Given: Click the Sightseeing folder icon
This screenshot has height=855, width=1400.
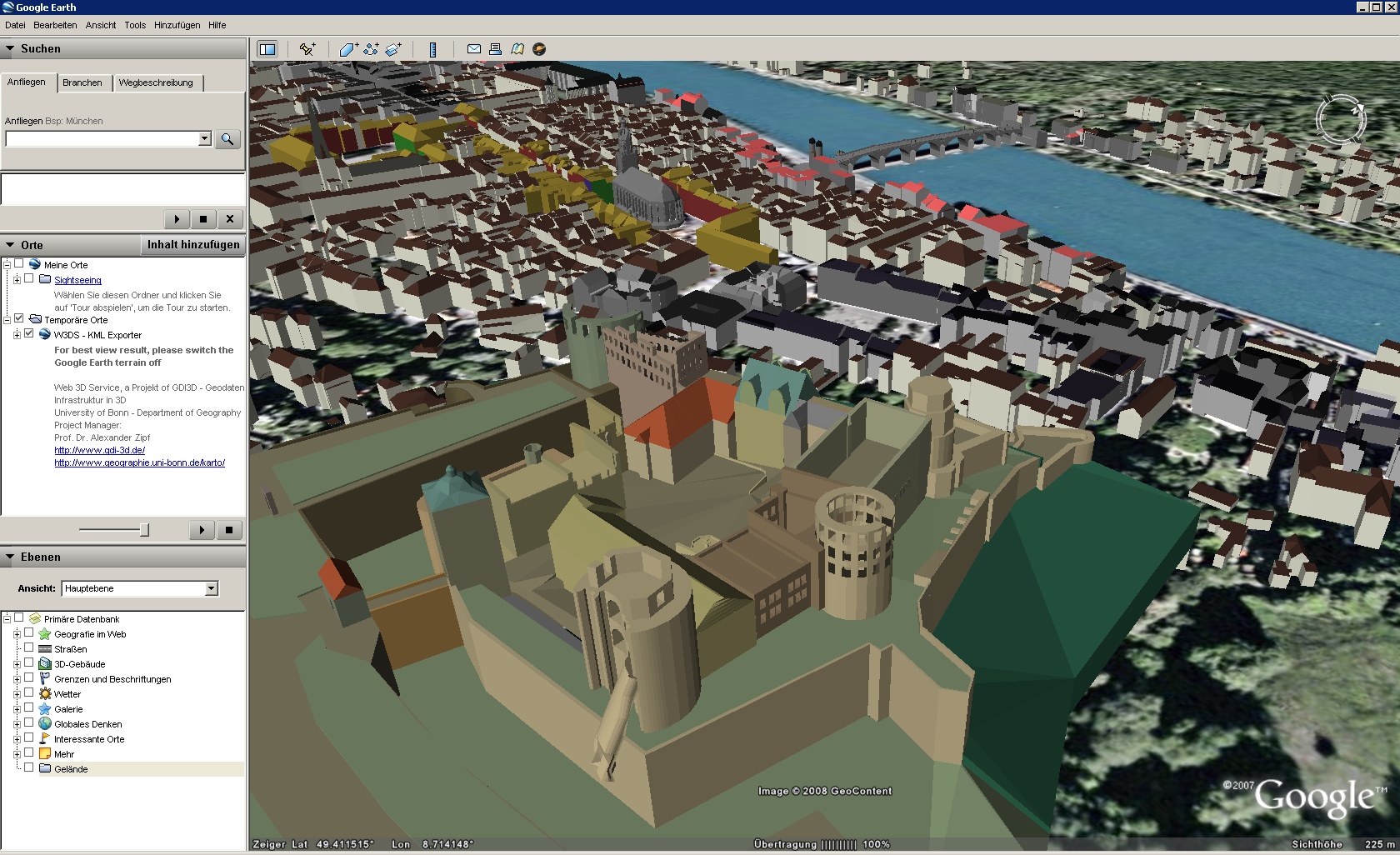Looking at the screenshot, I should (45, 279).
